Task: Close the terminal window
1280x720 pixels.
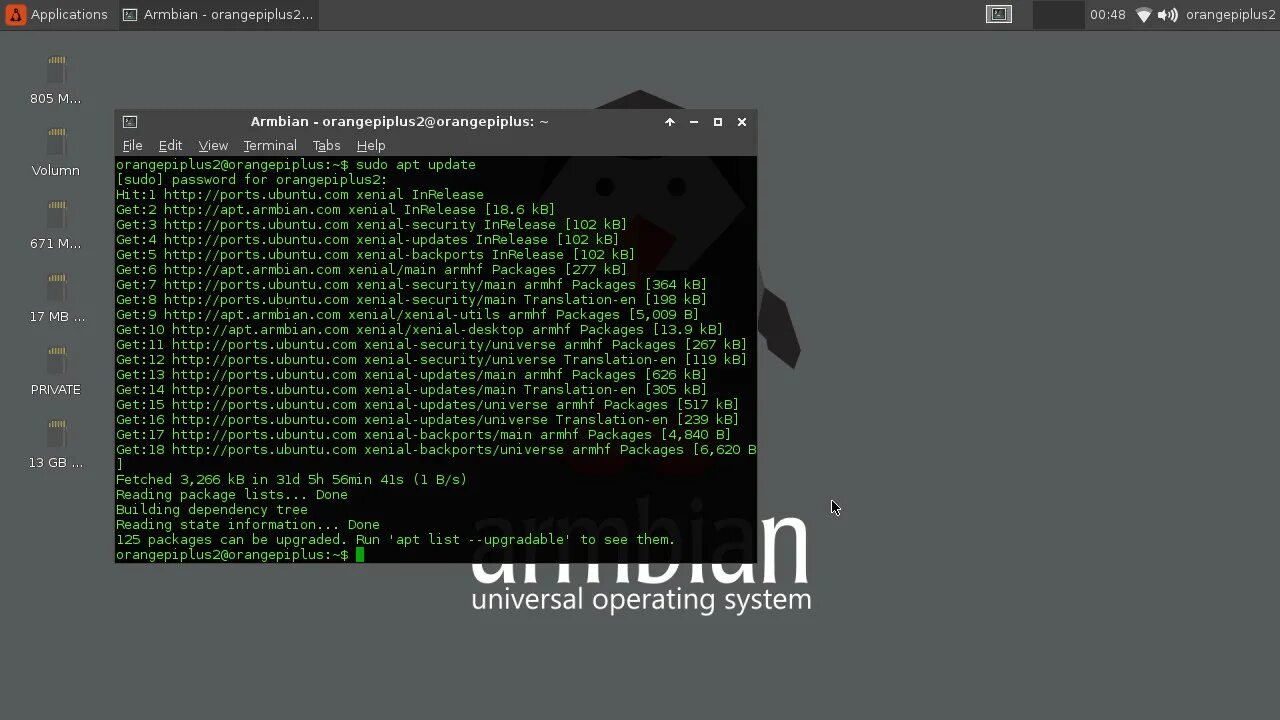Action: pyautogui.click(x=742, y=121)
